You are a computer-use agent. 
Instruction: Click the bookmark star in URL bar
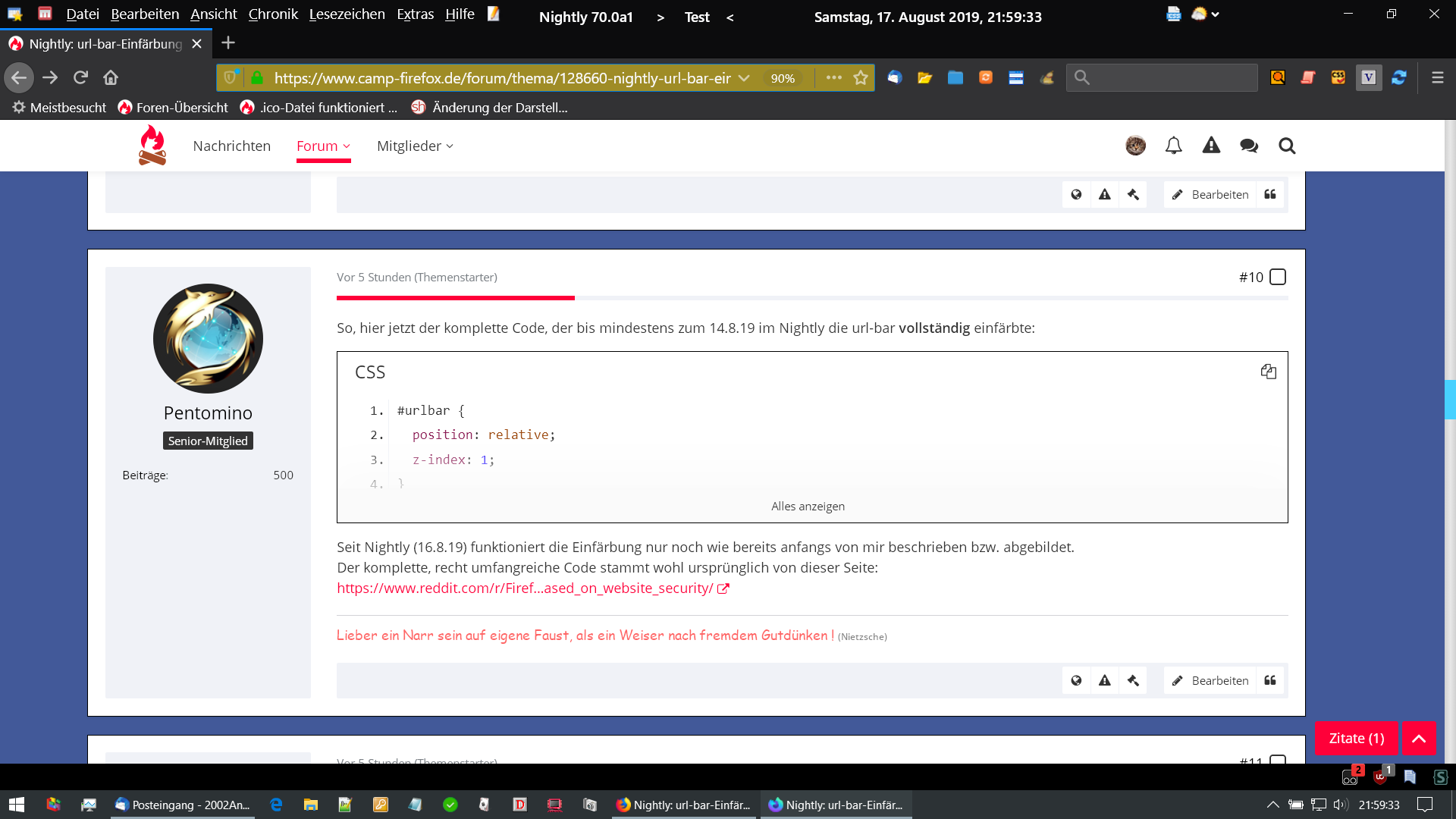pos(861,77)
